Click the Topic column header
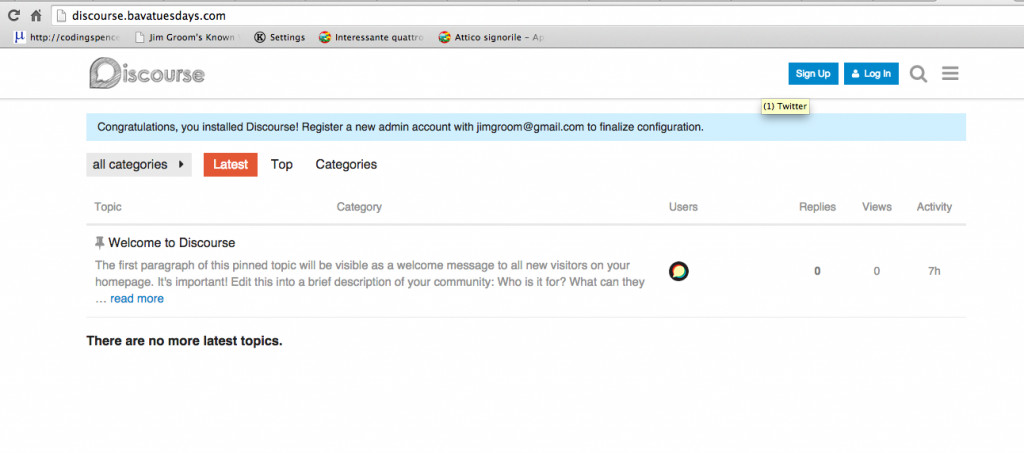The image size is (1024, 453). coord(108,207)
